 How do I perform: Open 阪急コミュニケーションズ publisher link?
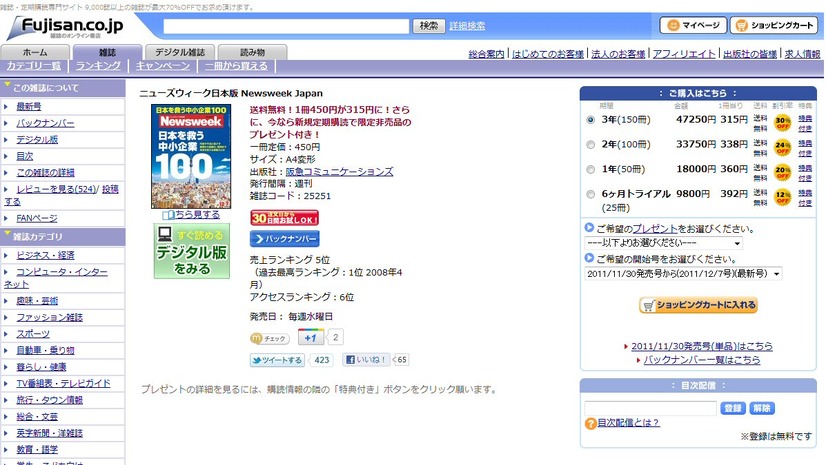click(x=339, y=172)
